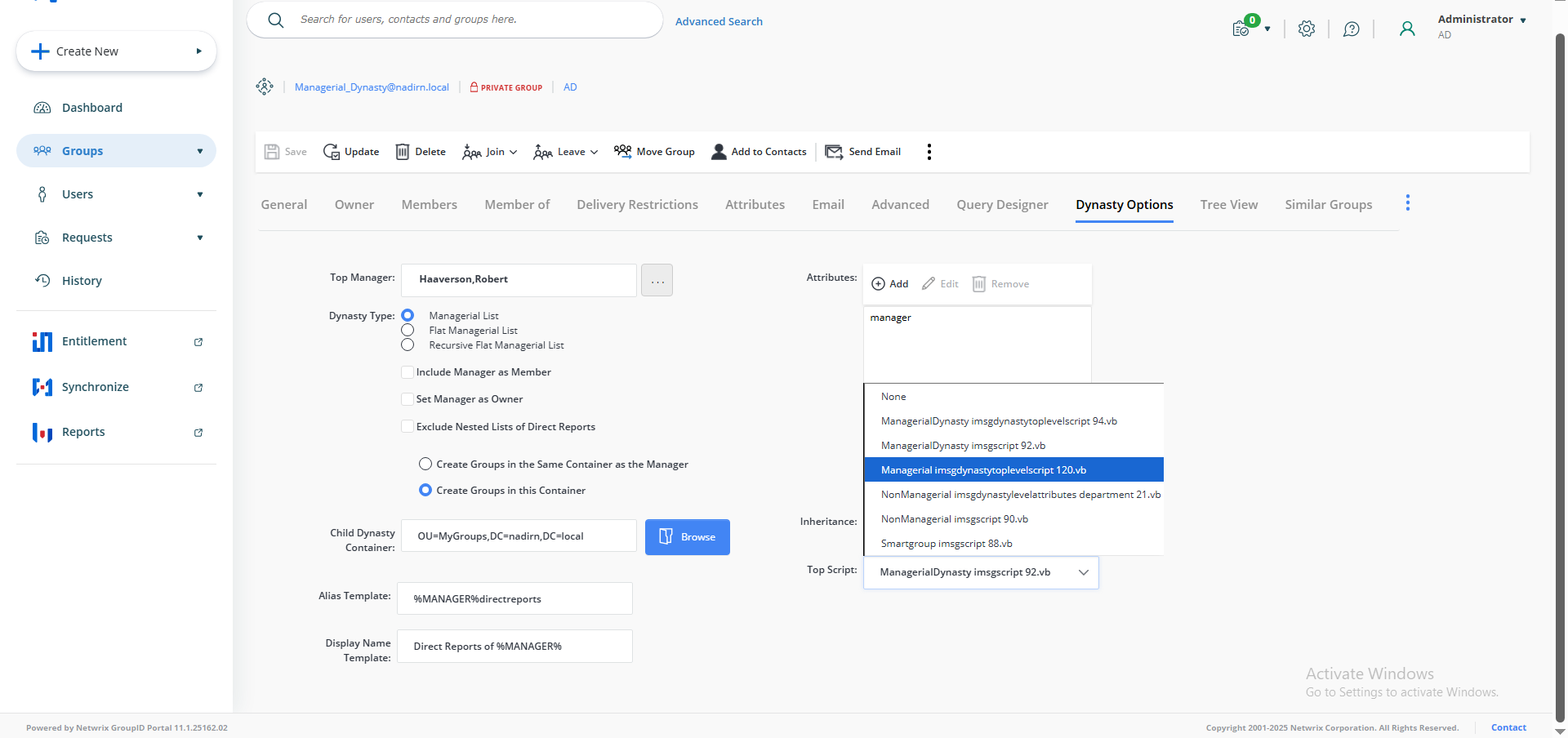Click into the Alias Template field

(x=514, y=599)
